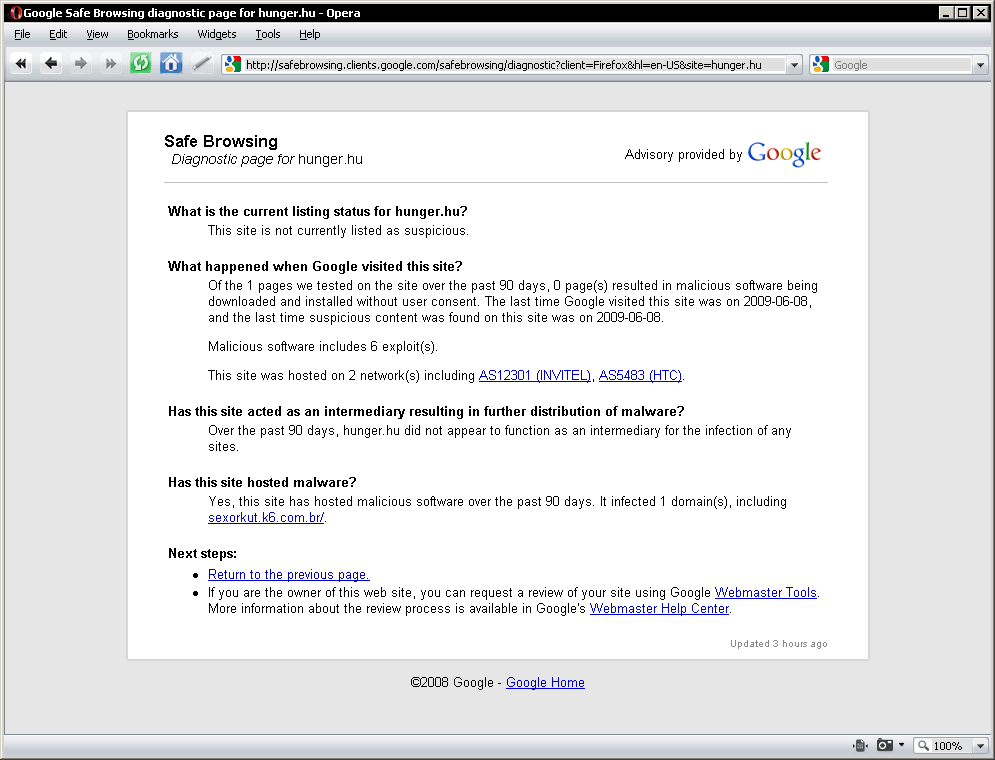Viewport: 995px width, 760px height.
Task: Click the Google icon in the search box
Action: point(820,64)
